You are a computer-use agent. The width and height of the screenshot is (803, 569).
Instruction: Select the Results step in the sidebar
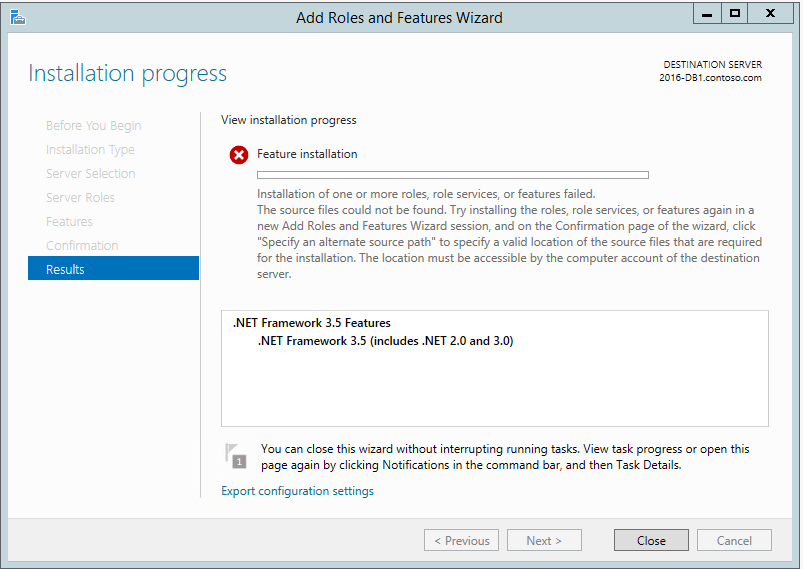tap(113, 269)
